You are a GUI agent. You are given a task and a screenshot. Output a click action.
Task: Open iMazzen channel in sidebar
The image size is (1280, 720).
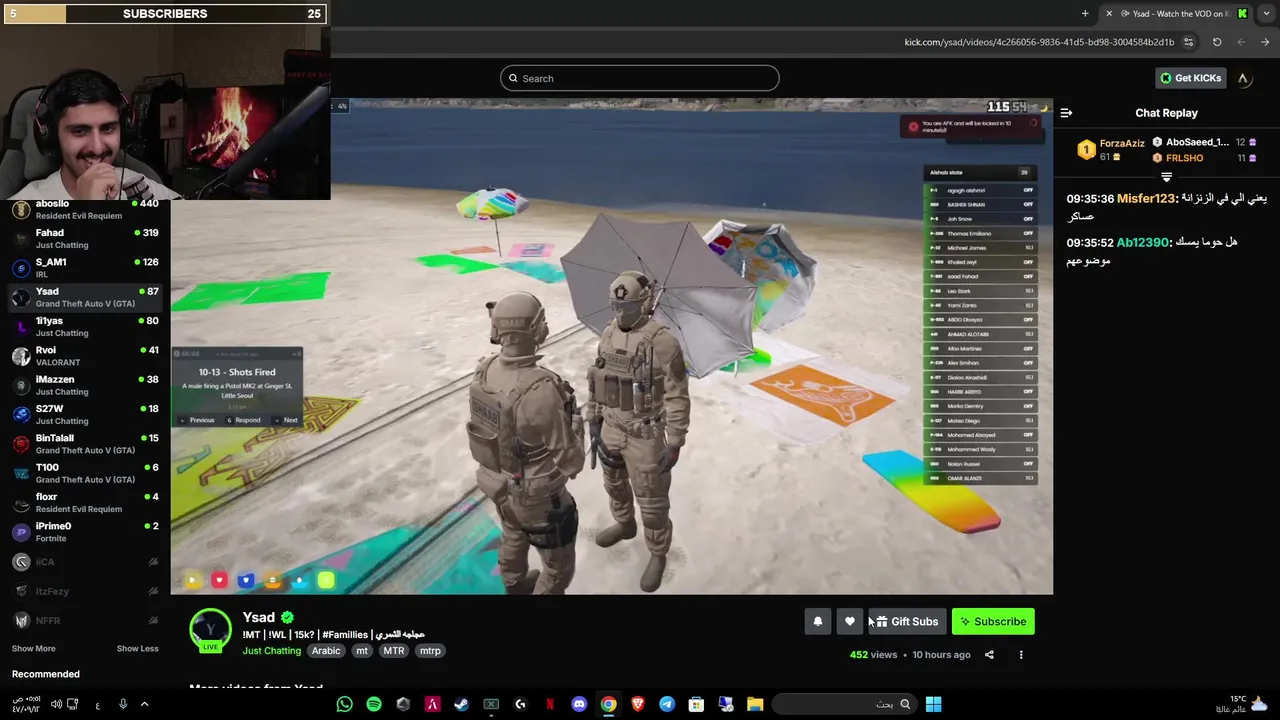coord(85,385)
